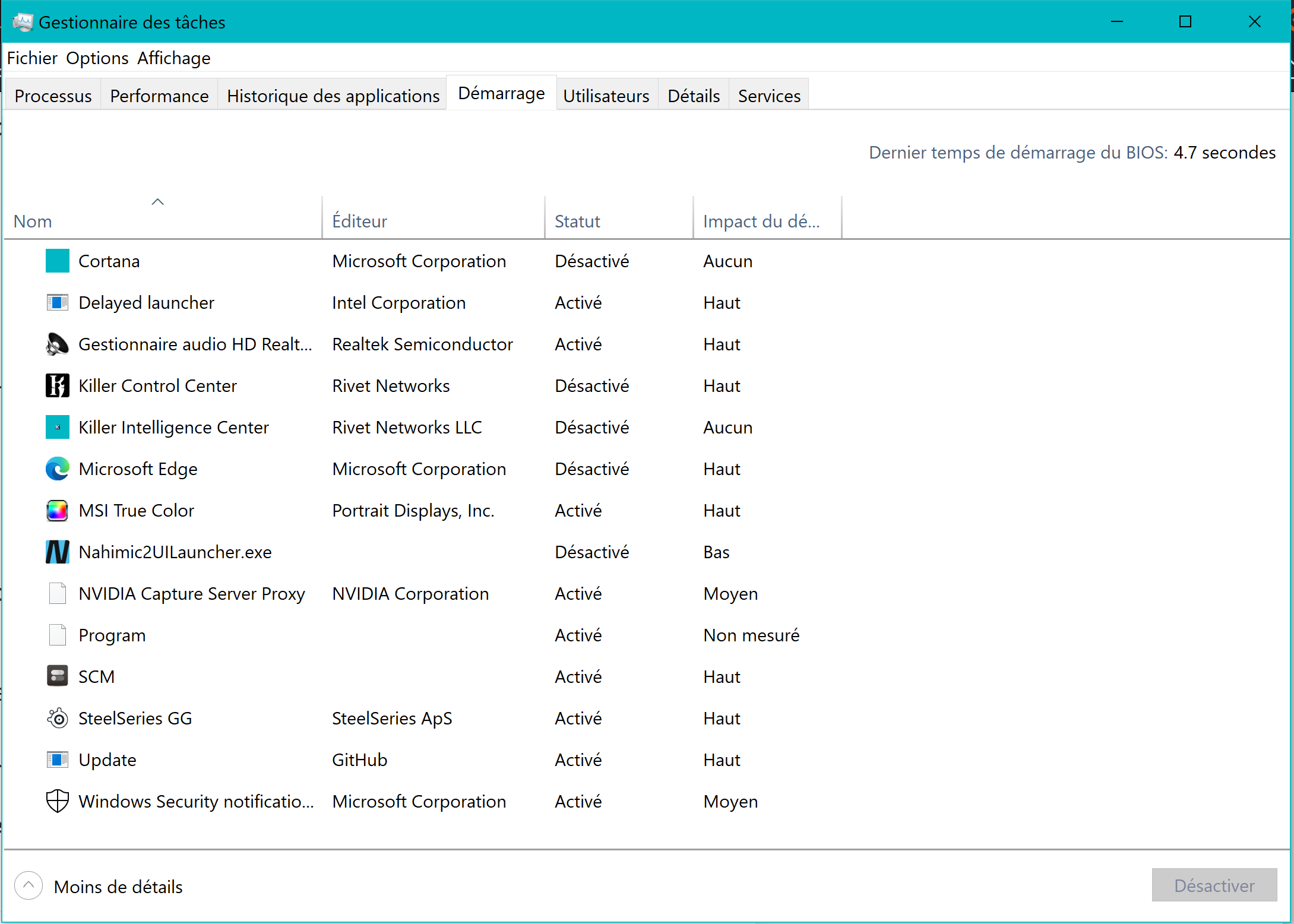The image size is (1294, 924).
Task: Open the Options menu
Action: coord(97,58)
